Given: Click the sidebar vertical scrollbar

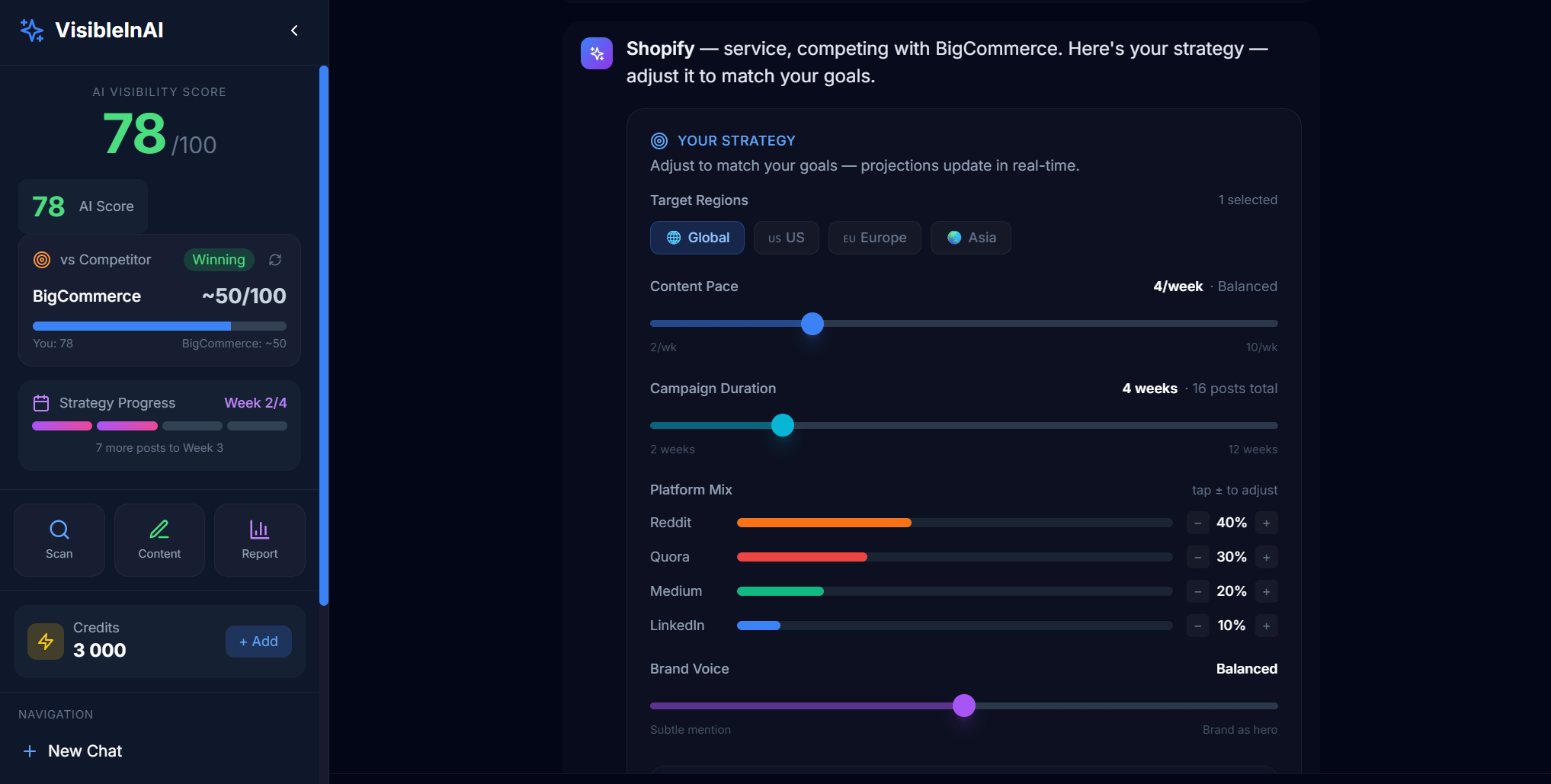Looking at the screenshot, I should (324, 335).
